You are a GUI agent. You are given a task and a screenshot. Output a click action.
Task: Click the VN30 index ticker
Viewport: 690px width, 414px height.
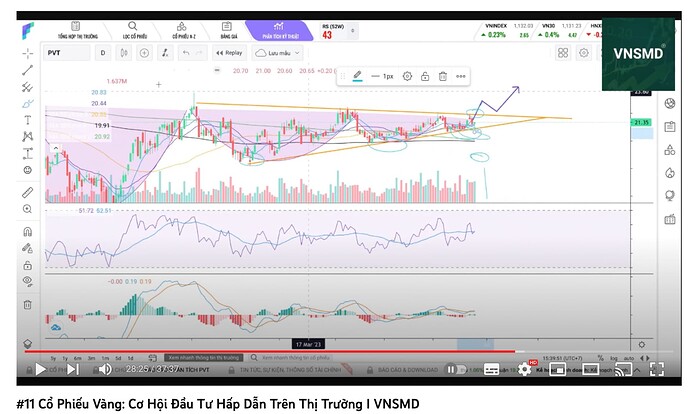coord(560,30)
